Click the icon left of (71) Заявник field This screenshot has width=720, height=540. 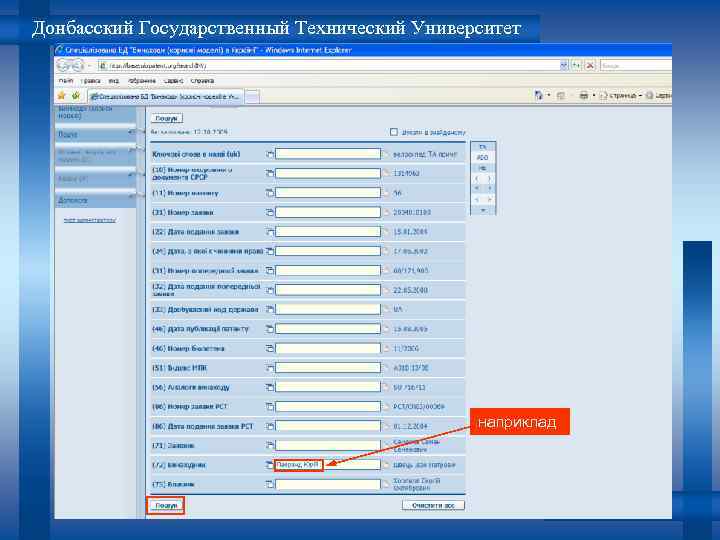pos(270,445)
